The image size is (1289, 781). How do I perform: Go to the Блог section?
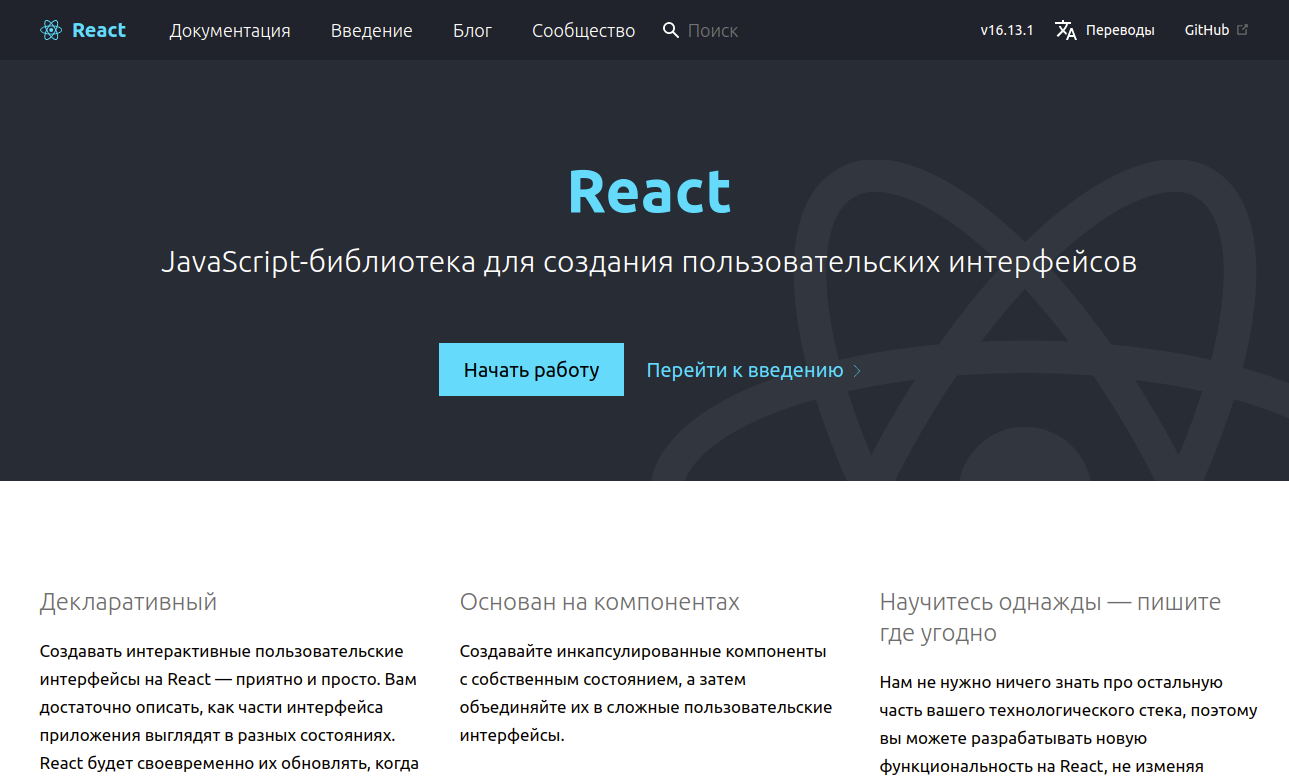[x=473, y=31]
